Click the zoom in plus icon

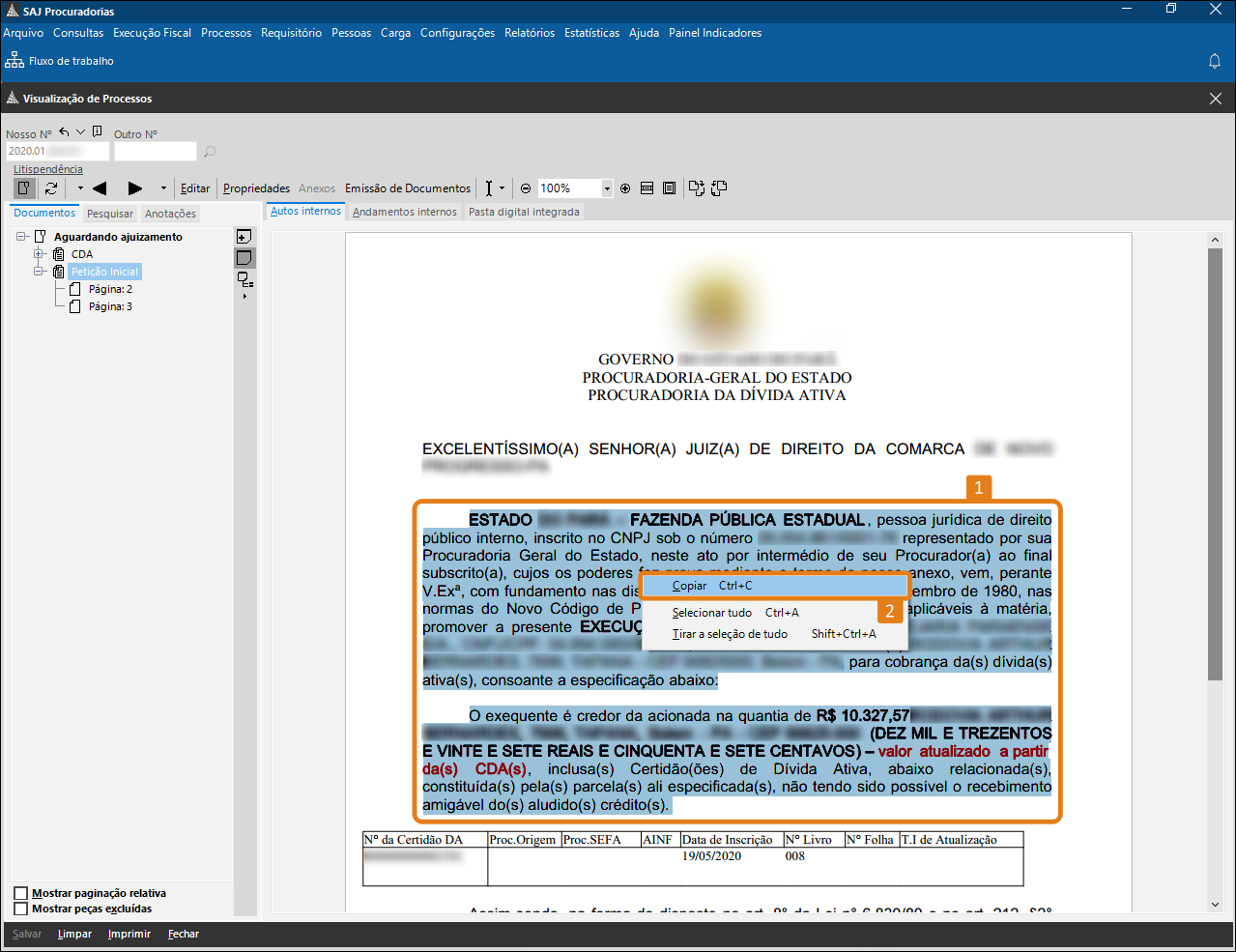click(625, 188)
